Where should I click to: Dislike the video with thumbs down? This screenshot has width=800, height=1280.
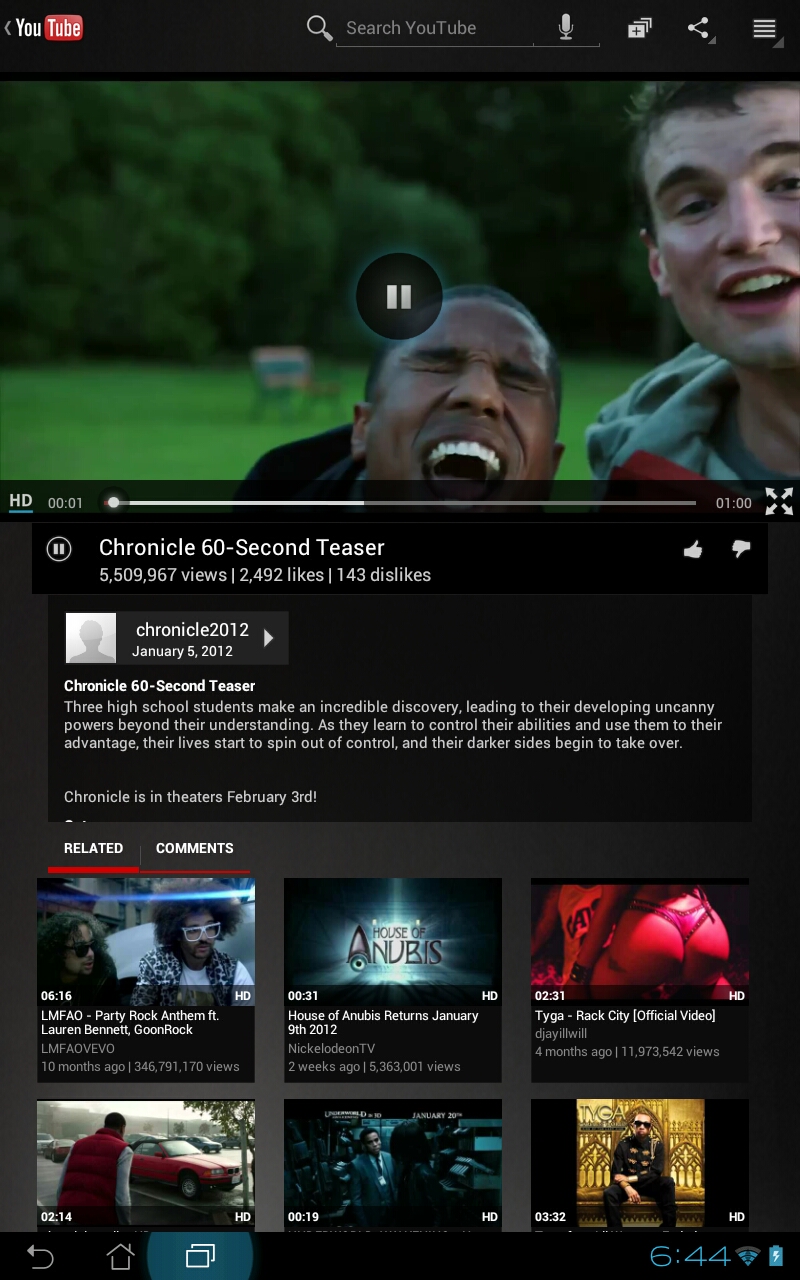click(741, 549)
